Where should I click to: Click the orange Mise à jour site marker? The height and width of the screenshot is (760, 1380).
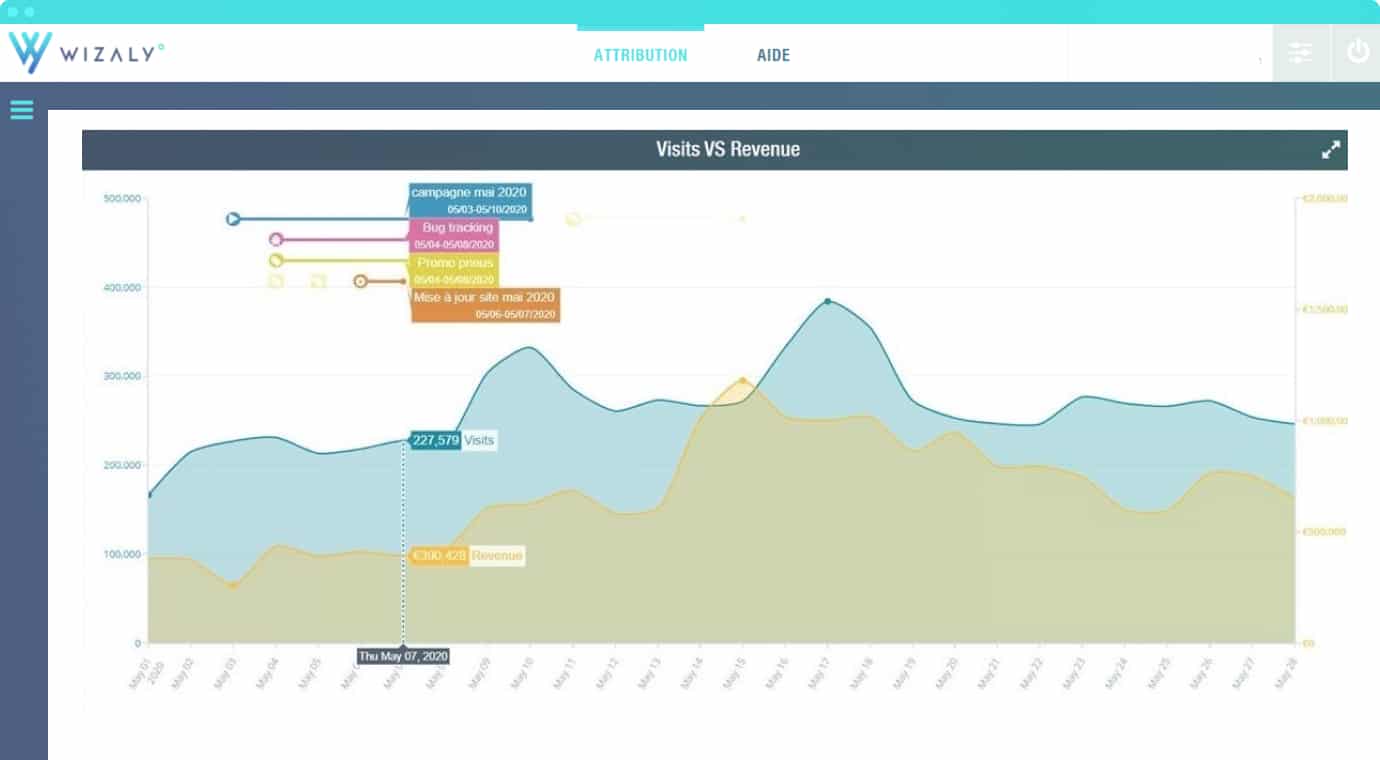click(x=361, y=282)
